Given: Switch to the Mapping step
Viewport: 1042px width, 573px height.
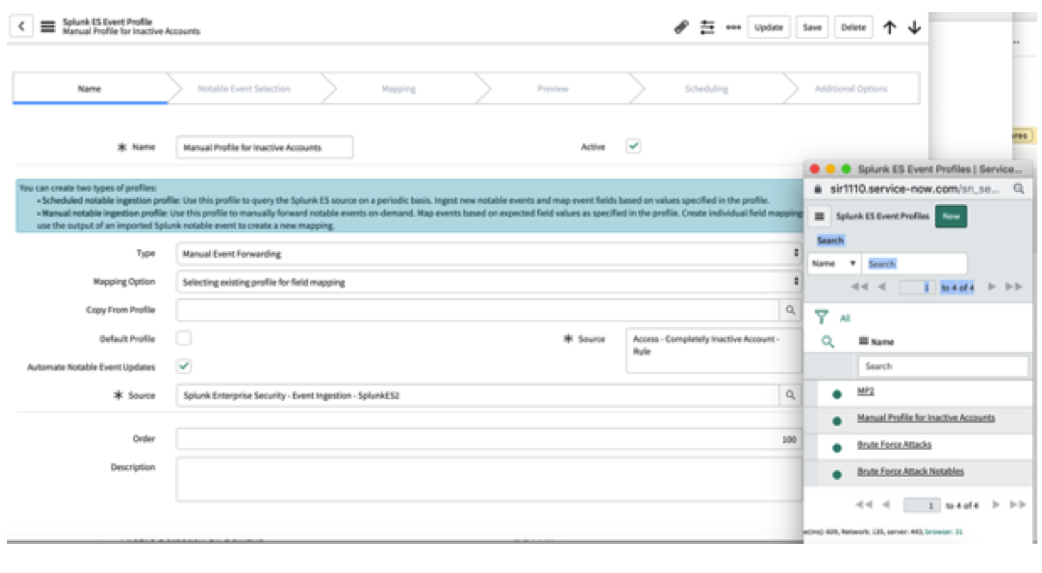Looking at the screenshot, I should pos(399,88).
